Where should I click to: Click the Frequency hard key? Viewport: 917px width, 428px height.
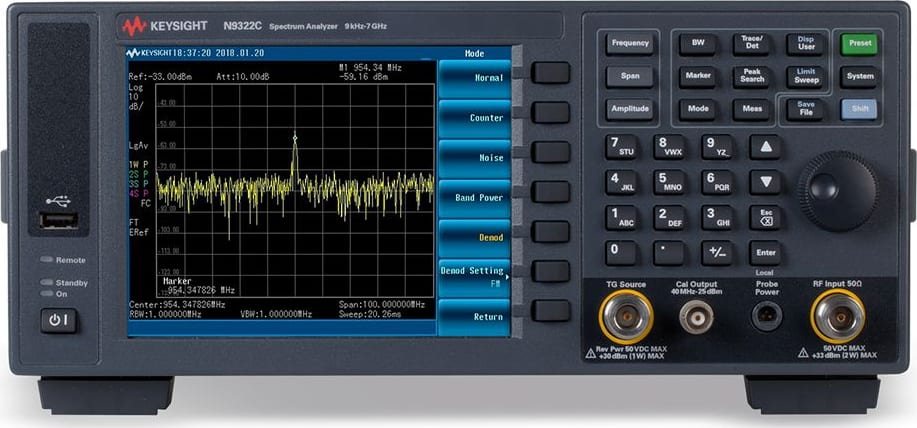pos(630,44)
